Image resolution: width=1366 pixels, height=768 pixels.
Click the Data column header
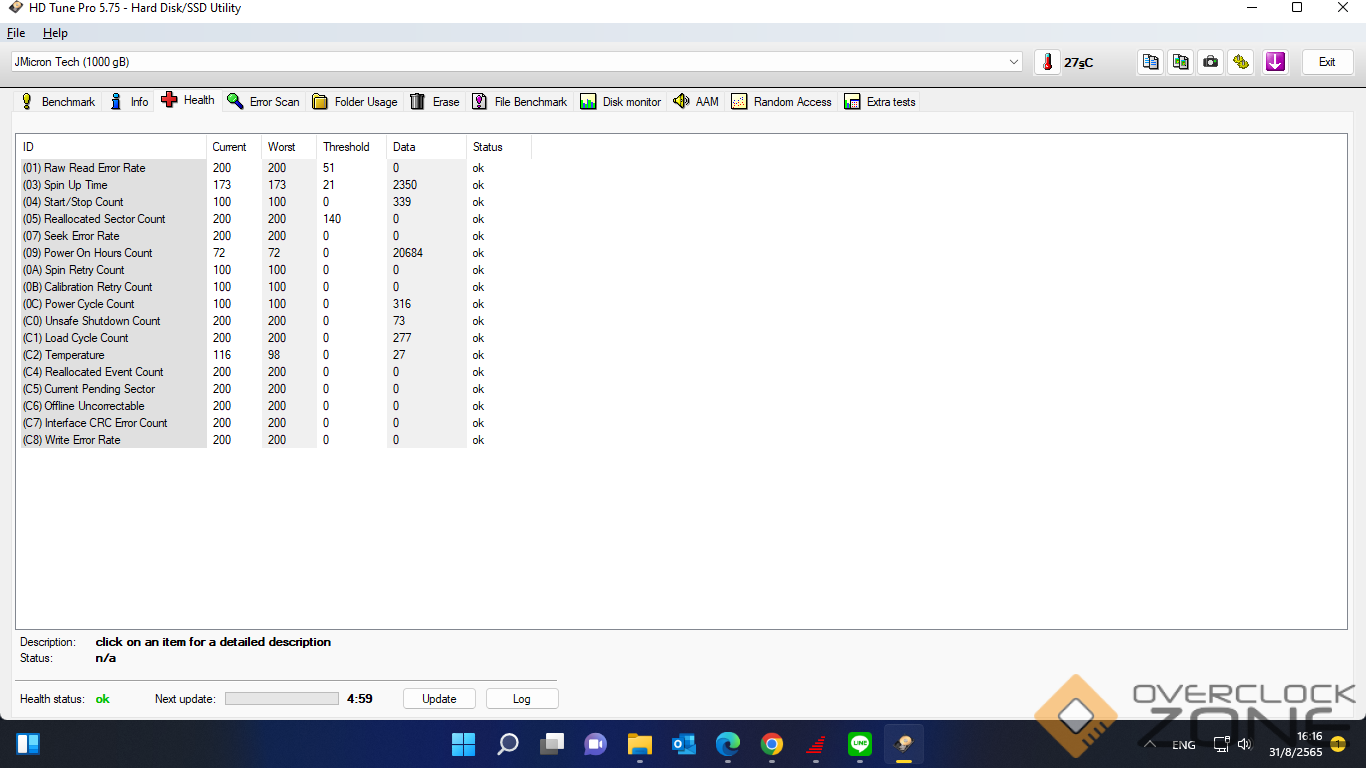pyautogui.click(x=426, y=147)
